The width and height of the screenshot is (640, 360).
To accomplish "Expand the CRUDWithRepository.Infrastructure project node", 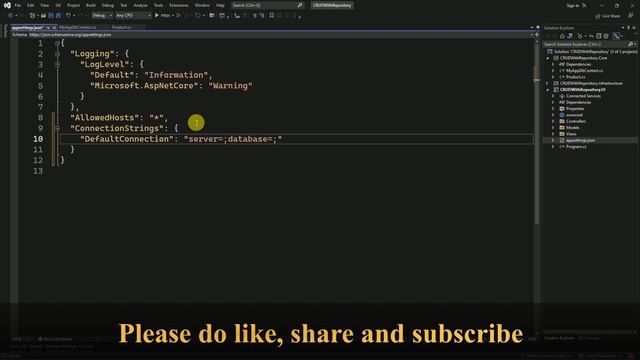I will [548, 83].
